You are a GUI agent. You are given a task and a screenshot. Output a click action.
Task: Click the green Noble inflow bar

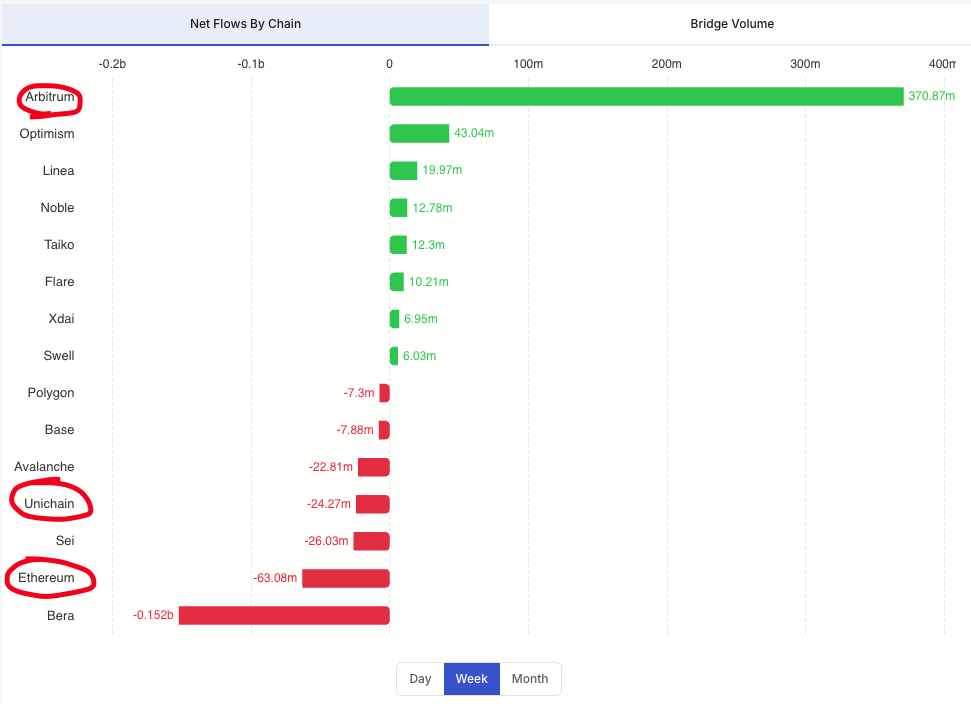click(398, 207)
